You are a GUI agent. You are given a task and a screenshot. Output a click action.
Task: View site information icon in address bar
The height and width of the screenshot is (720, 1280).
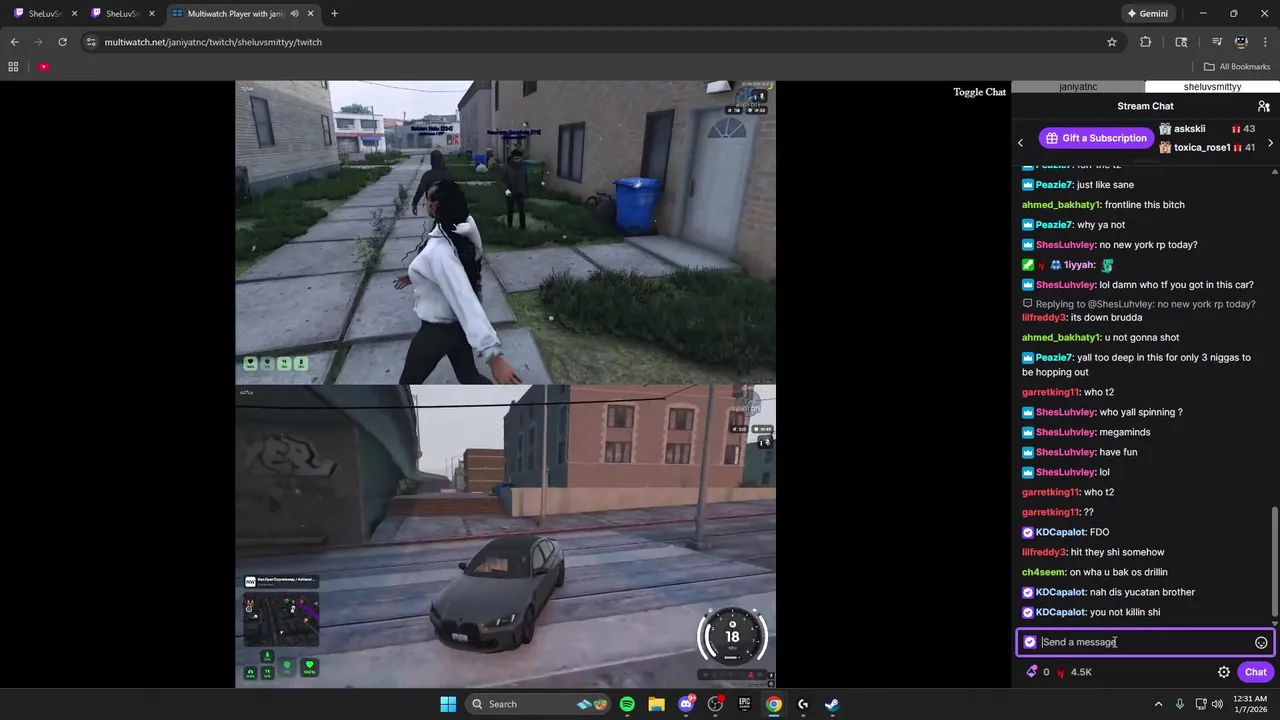91,42
